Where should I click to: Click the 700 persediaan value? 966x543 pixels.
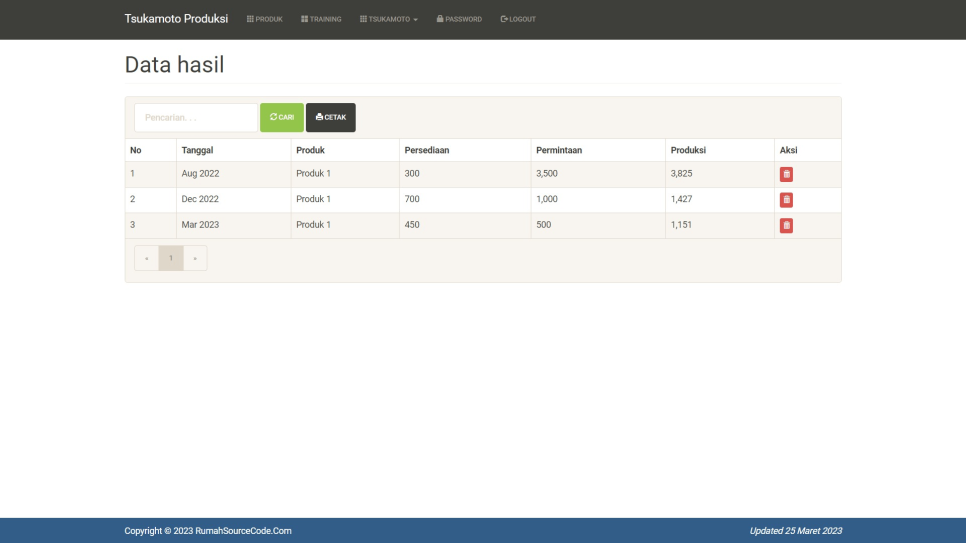coord(412,199)
